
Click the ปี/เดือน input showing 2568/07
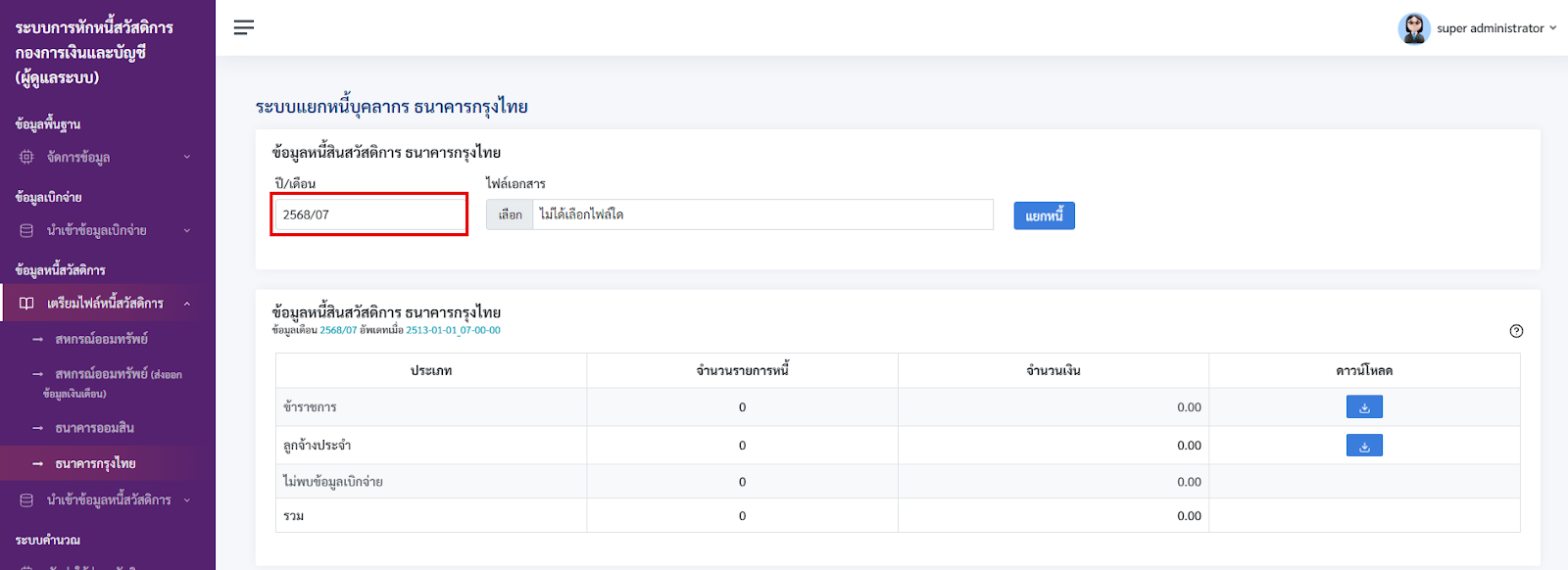[369, 214]
